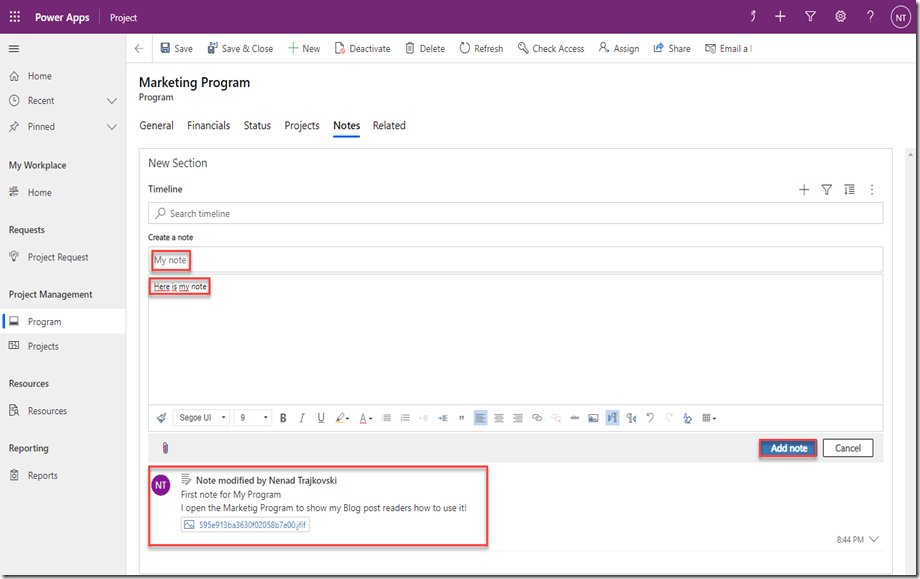Click the Add note button
Screen dimensions: 920x579
click(x=788, y=448)
